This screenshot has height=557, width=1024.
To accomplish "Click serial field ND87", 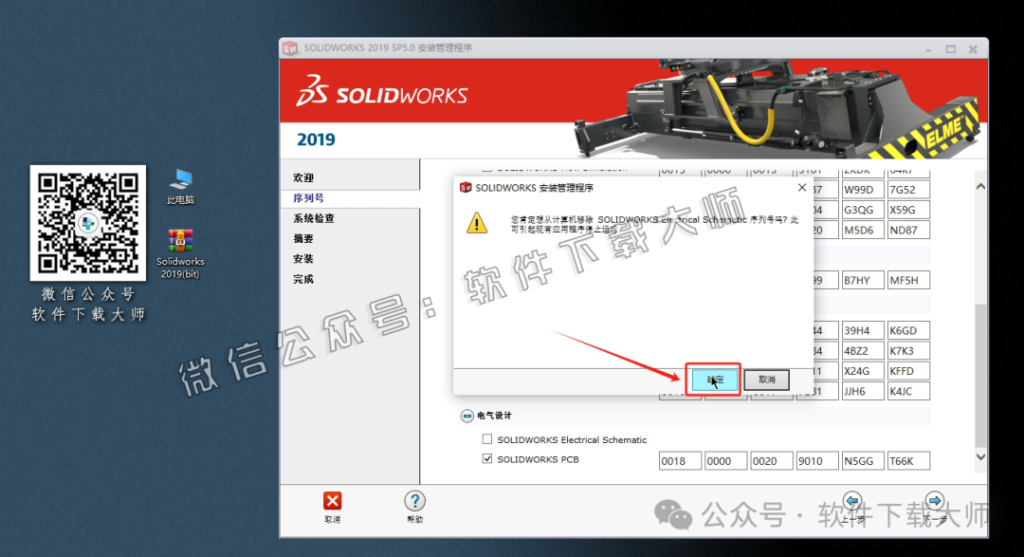I will tap(908, 230).
